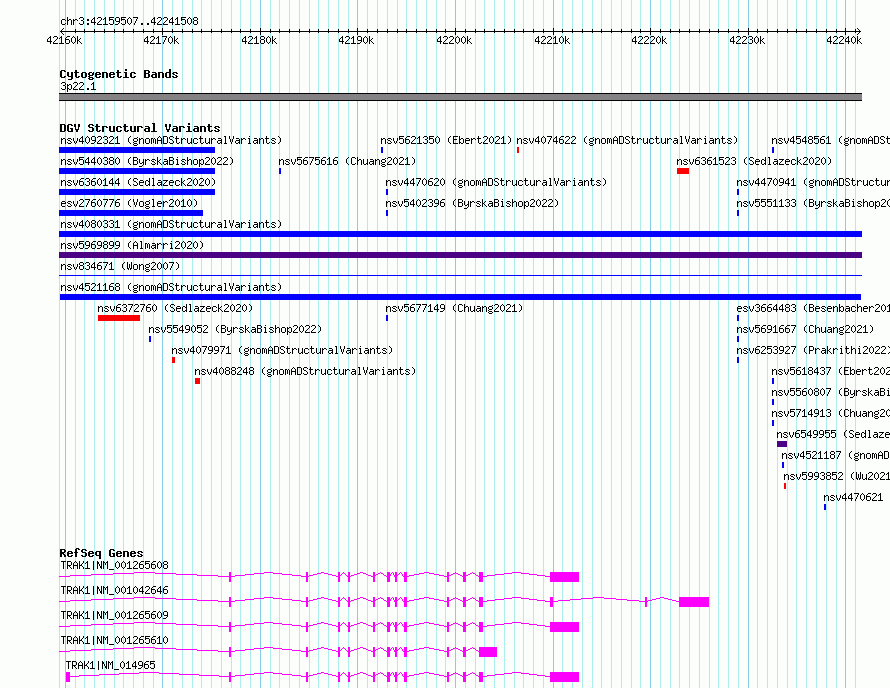Open nsv4088248 gnomAD variant label

coord(305,371)
